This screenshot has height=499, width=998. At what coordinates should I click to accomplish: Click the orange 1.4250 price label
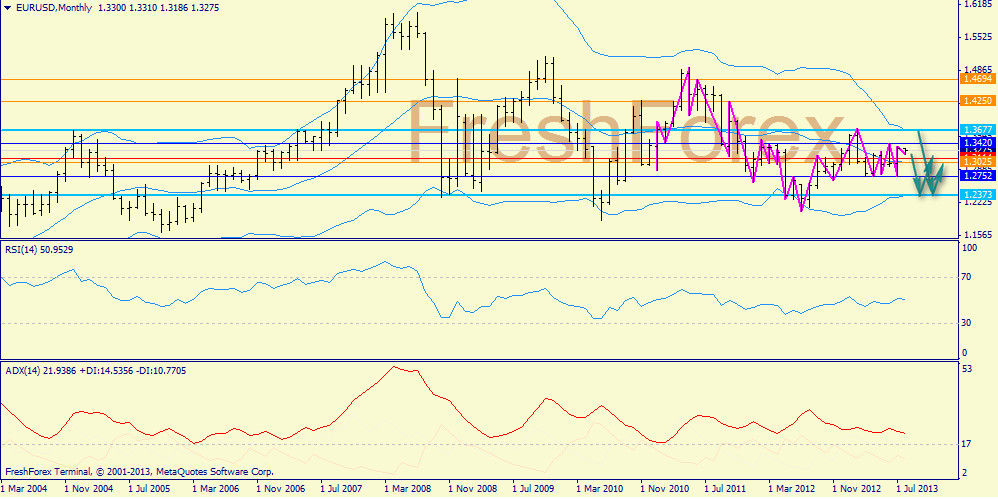click(976, 101)
